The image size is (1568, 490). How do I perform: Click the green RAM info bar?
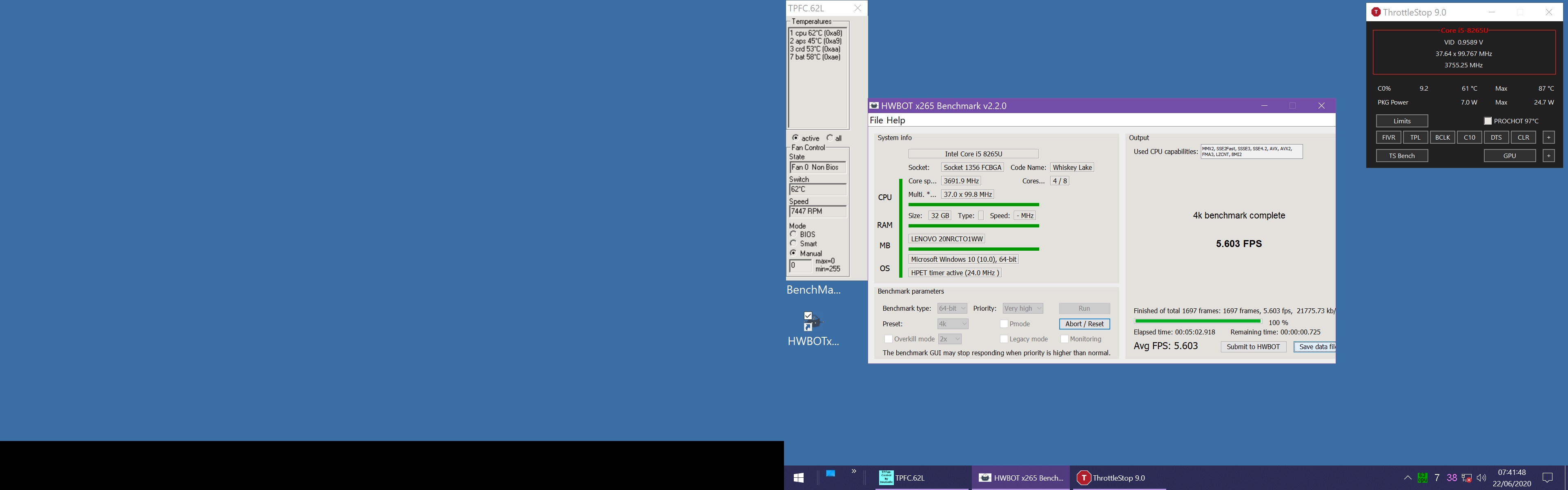973,226
